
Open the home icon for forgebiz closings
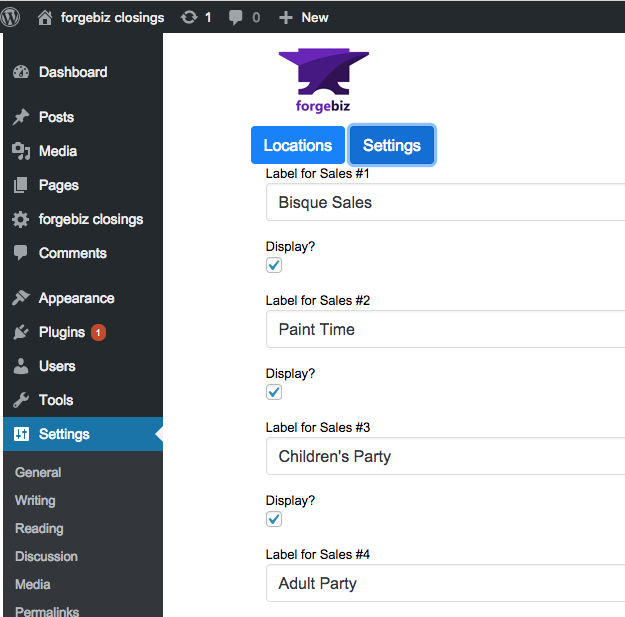pos(45,18)
